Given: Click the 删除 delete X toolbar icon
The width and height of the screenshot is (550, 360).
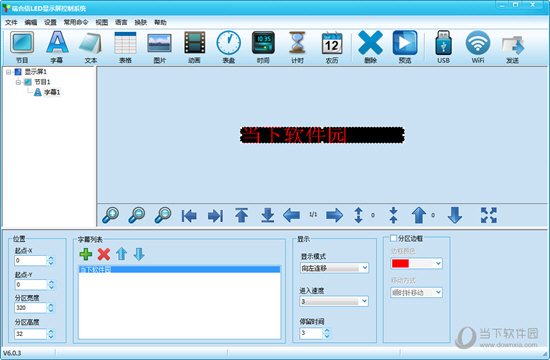Looking at the screenshot, I should tap(370, 47).
